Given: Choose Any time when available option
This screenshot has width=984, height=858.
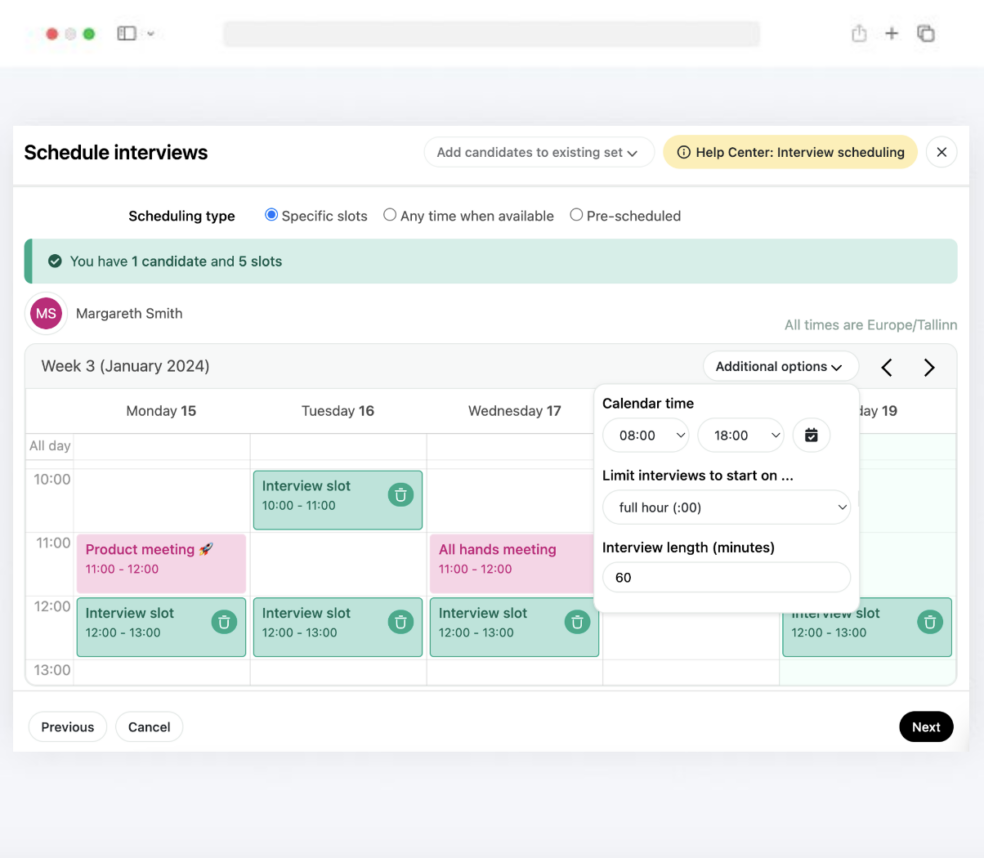Looking at the screenshot, I should click(x=389, y=215).
